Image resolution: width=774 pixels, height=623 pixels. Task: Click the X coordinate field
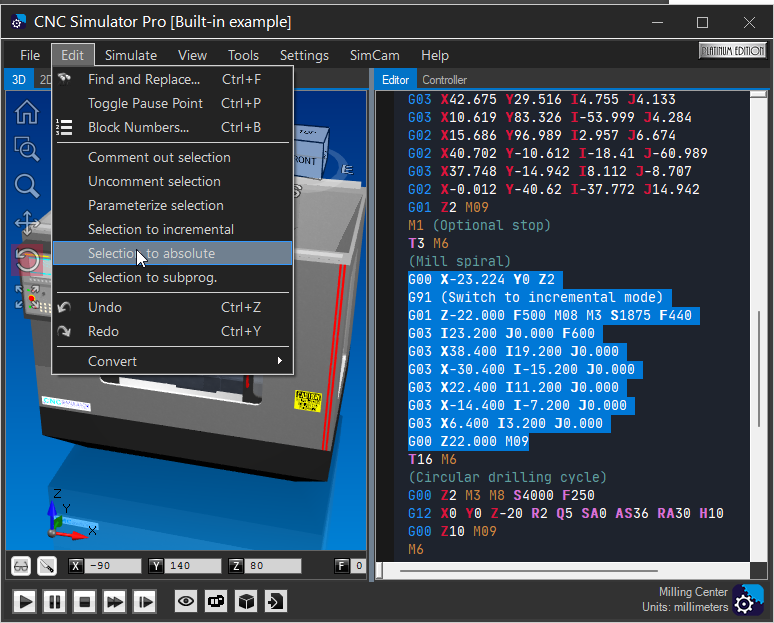(x=113, y=566)
